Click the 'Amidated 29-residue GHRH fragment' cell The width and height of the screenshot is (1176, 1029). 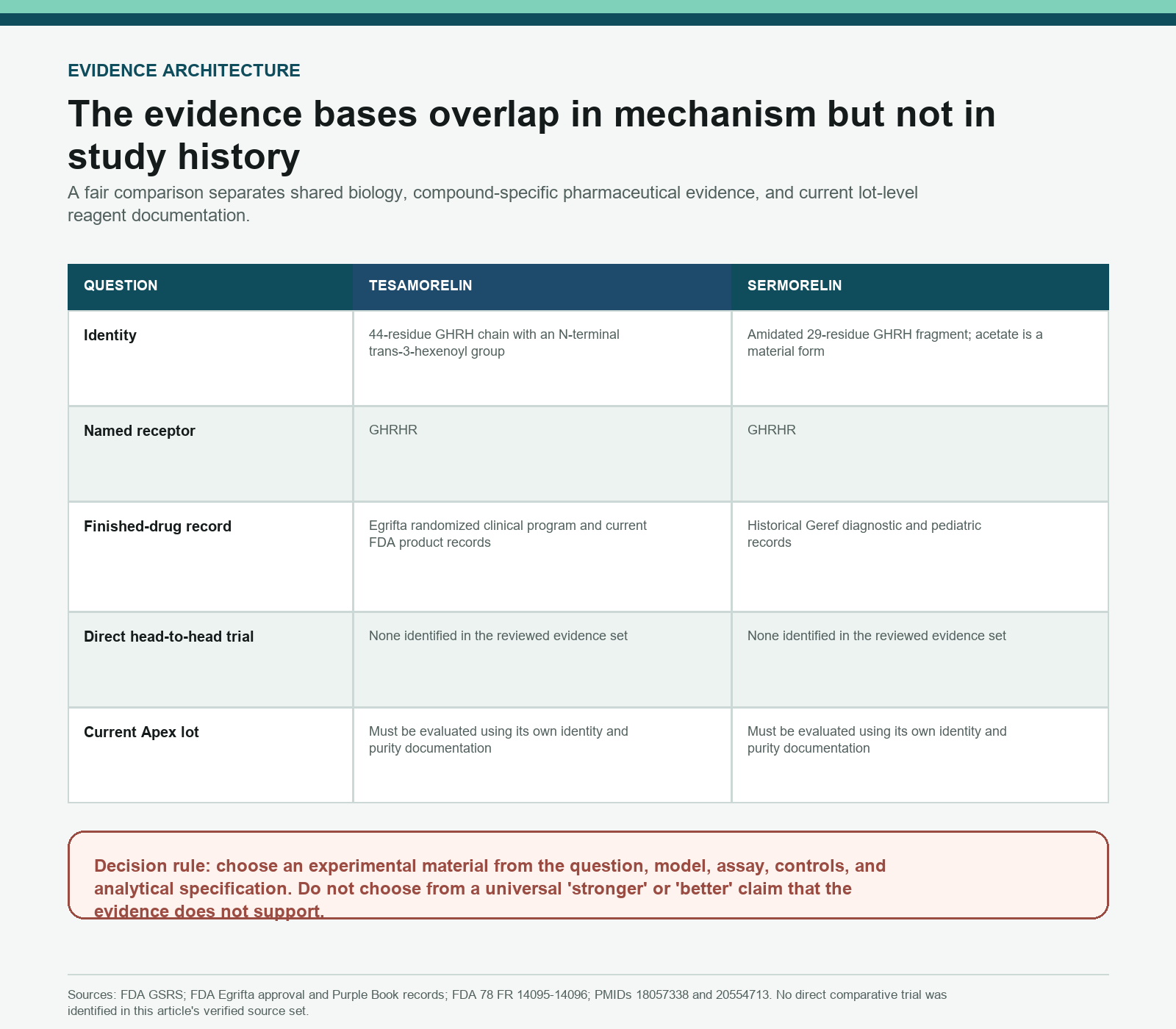click(920, 358)
